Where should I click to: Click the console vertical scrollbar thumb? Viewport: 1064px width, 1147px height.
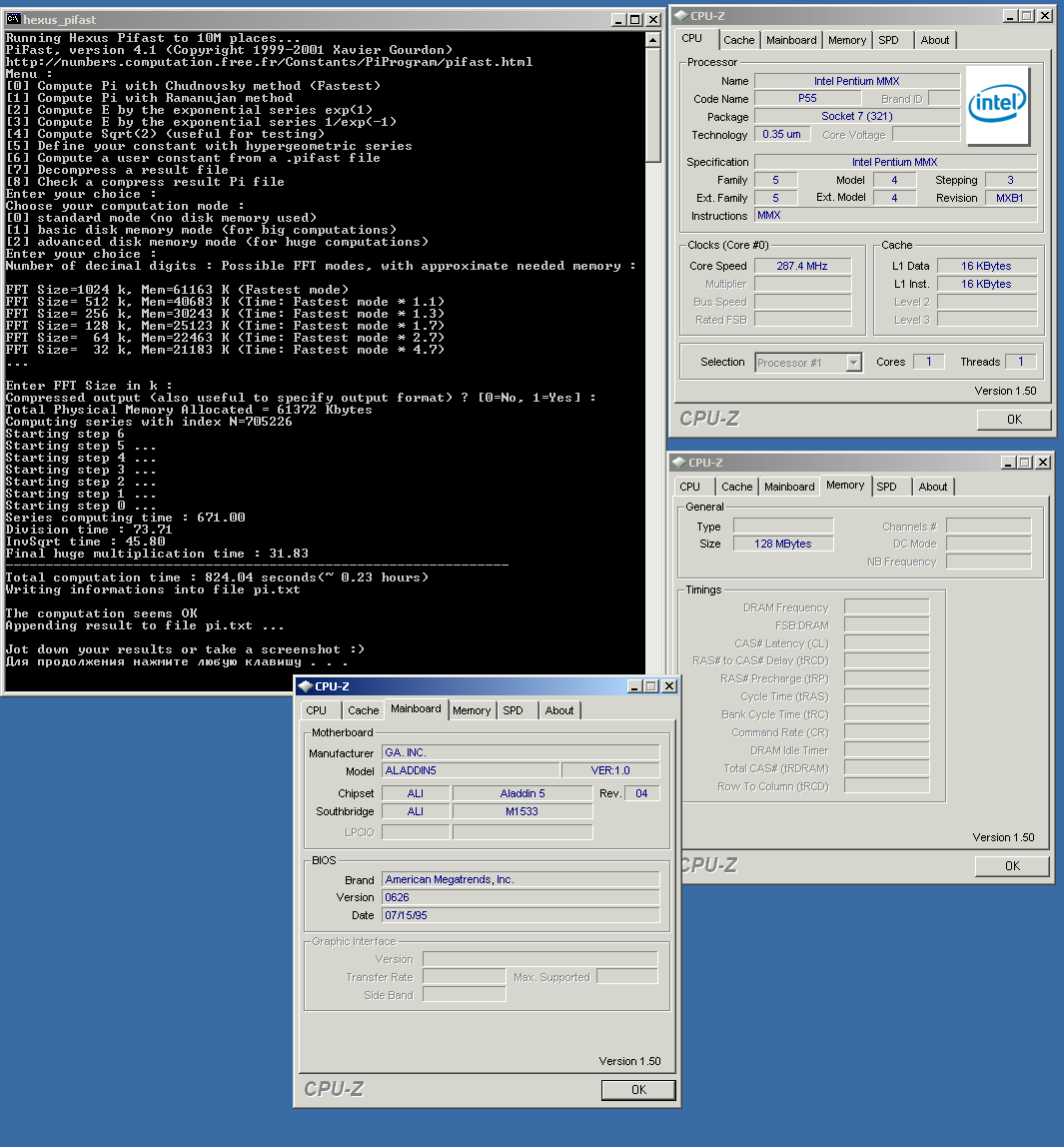coord(653,105)
